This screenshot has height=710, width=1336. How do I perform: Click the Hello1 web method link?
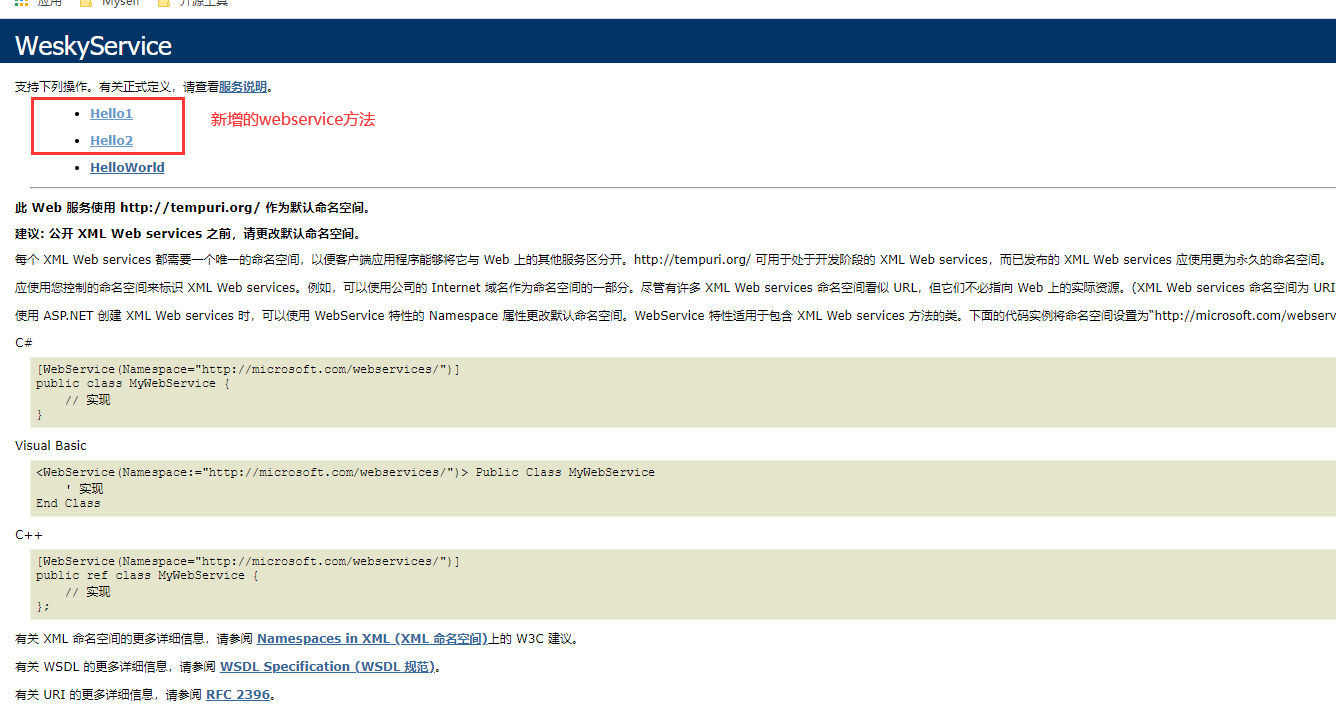pos(111,113)
